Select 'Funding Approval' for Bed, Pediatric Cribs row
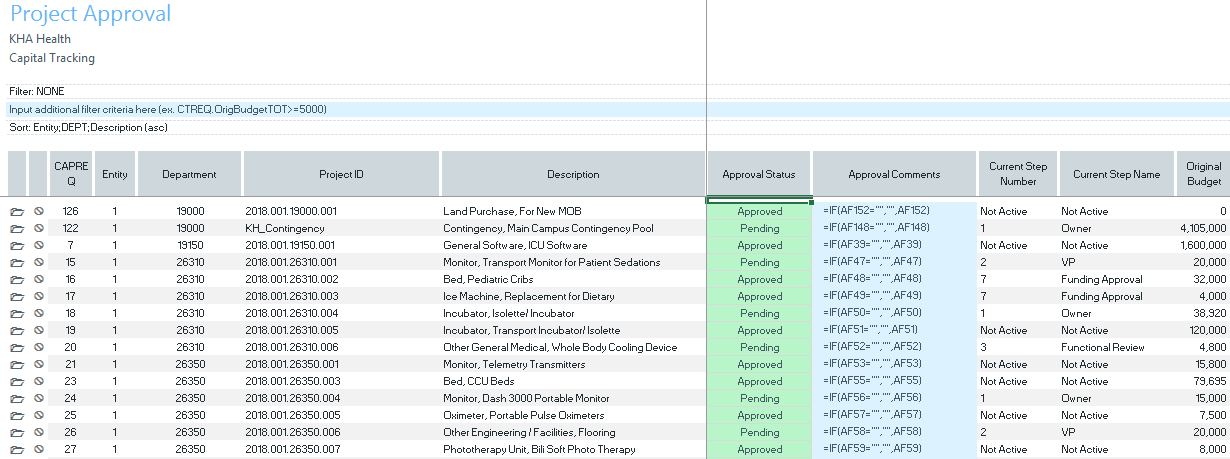Viewport: 1230px width, 459px height. point(1101,280)
